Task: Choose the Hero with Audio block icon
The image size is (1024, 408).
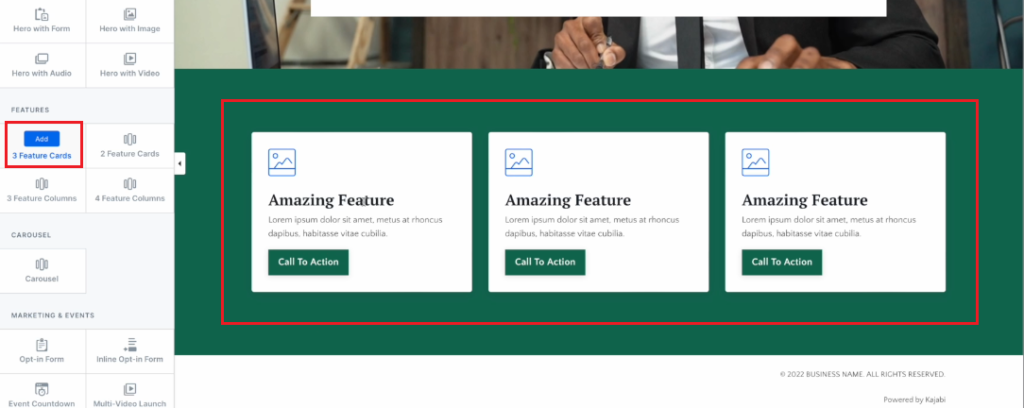Action: pyautogui.click(x=42, y=59)
